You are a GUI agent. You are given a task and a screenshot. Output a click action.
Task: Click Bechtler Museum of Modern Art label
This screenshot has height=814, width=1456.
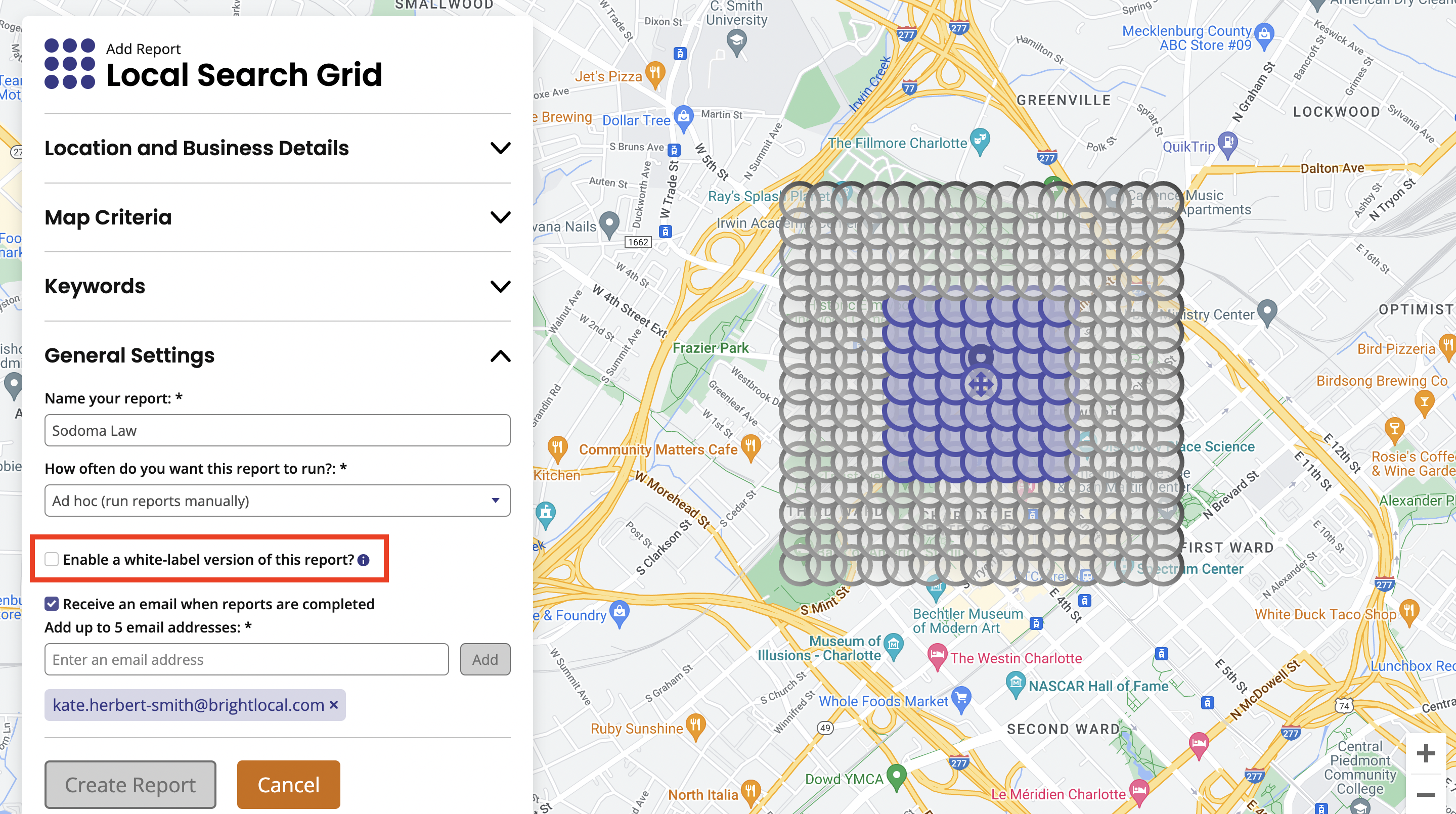pyautogui.click(x=967, y=621)
